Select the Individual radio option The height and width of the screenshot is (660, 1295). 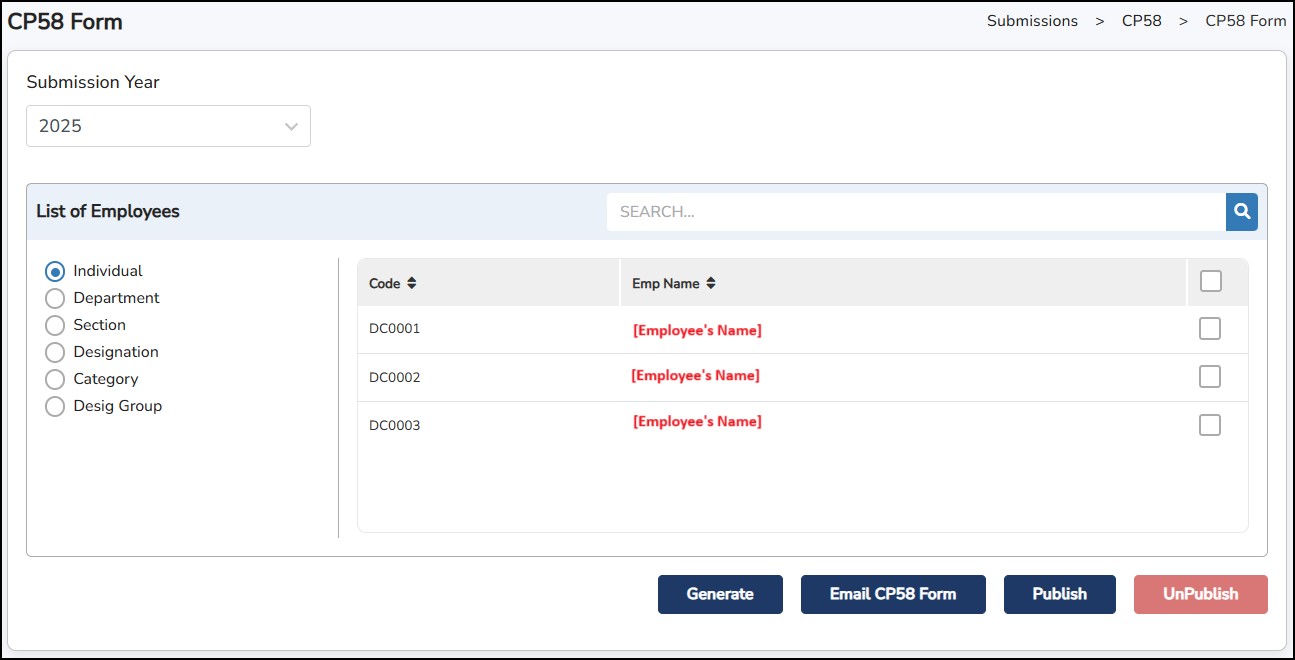pos(55,271)
